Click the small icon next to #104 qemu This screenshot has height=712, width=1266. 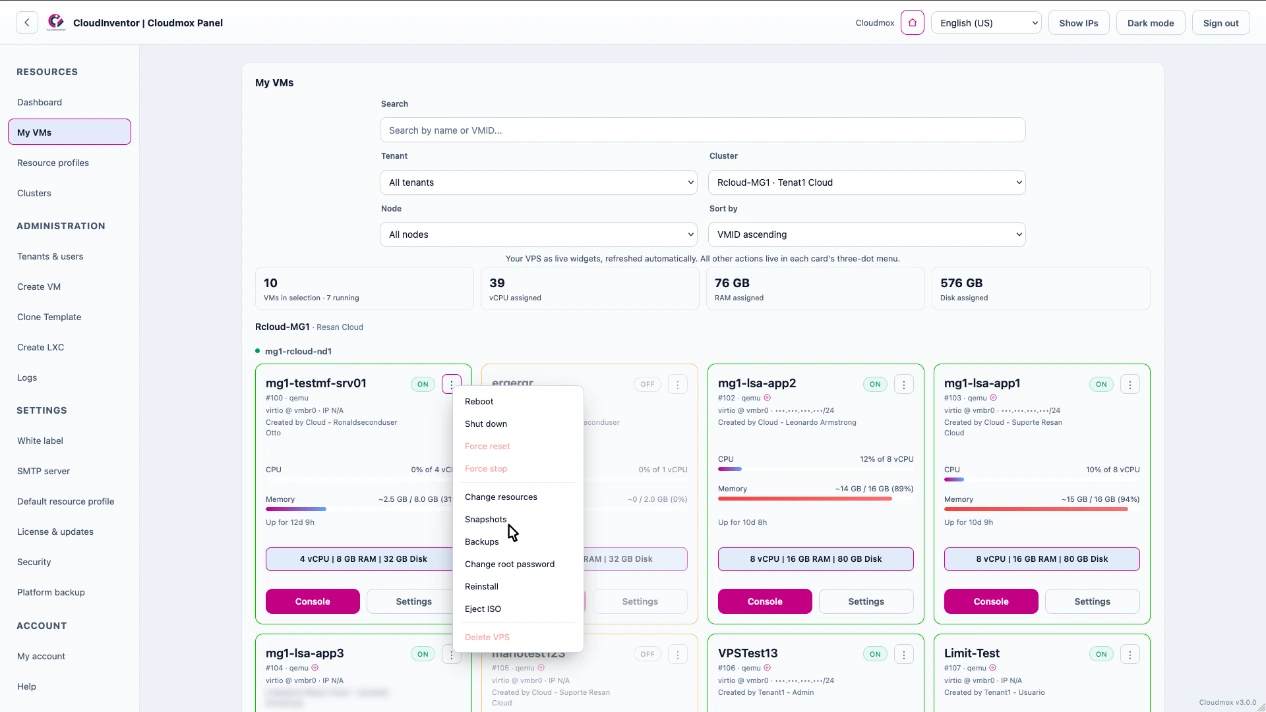click(315, 668)
